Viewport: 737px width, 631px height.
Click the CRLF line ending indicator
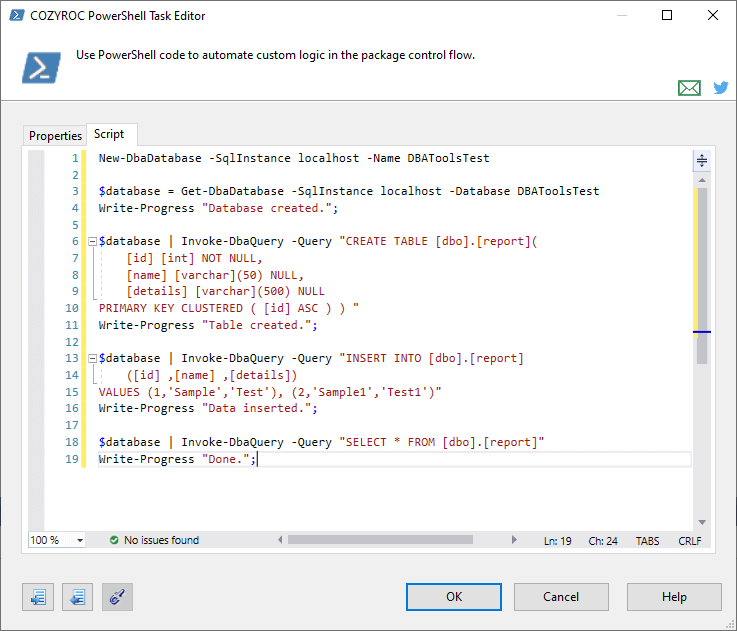tap(690, 541)
